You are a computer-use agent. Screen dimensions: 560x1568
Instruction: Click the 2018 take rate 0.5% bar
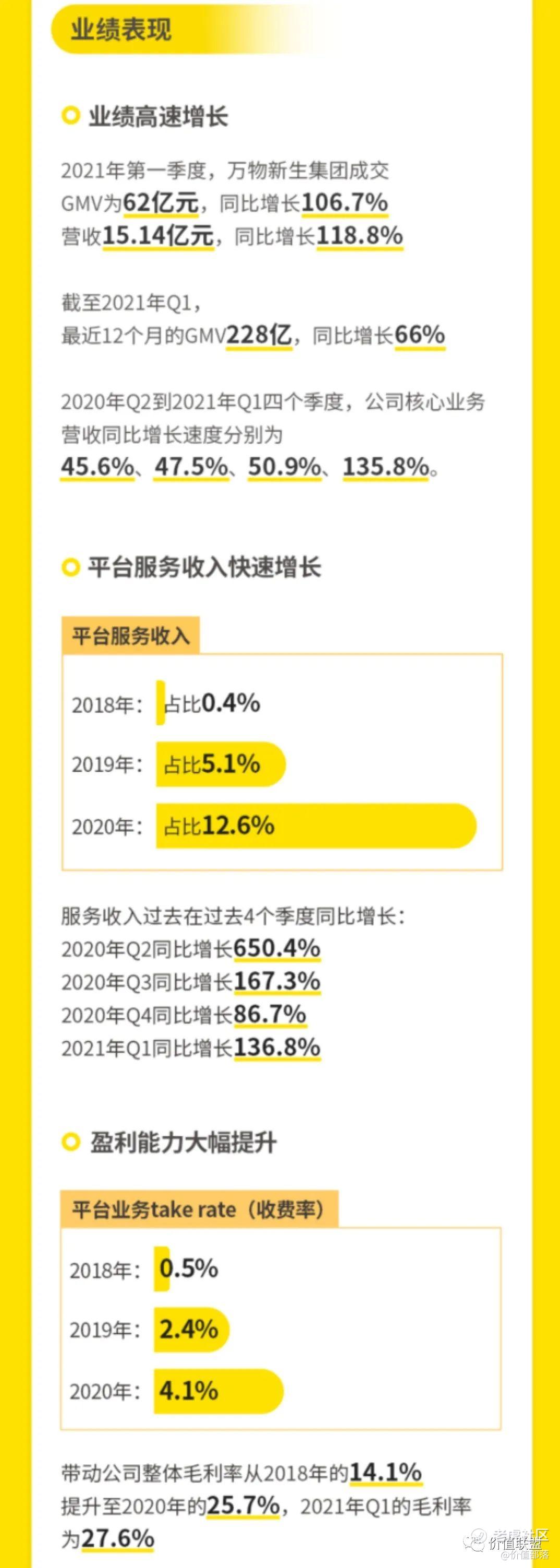(x=162, y=1269)
